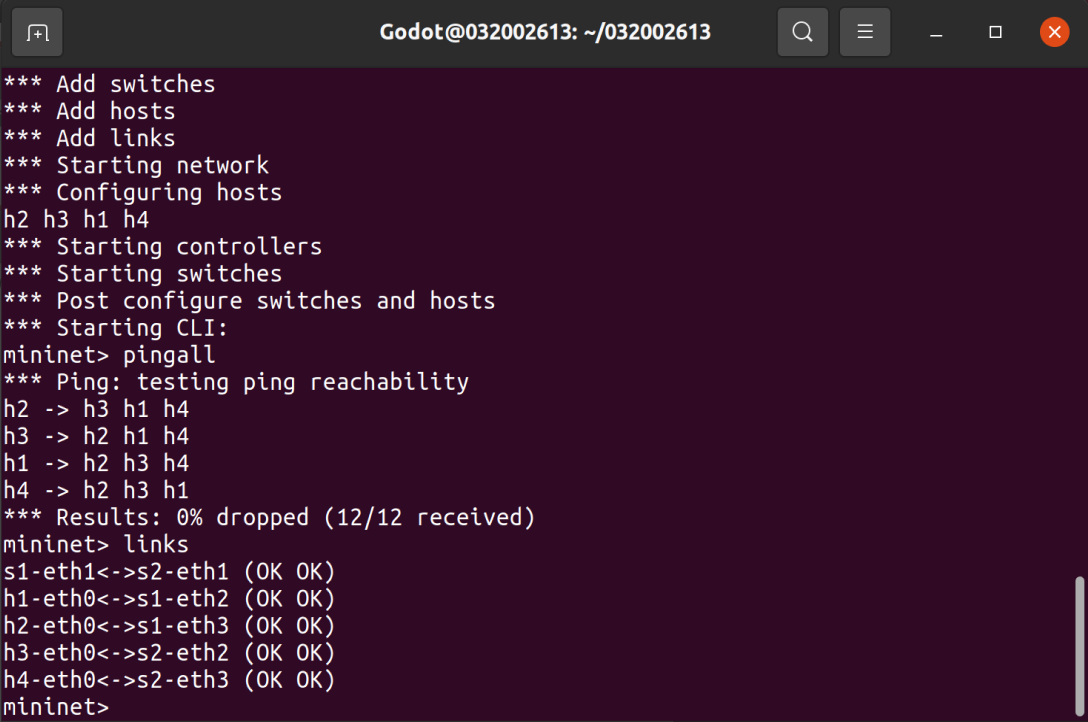
Task: Open a new terminal tab
Action: (37, 33)
